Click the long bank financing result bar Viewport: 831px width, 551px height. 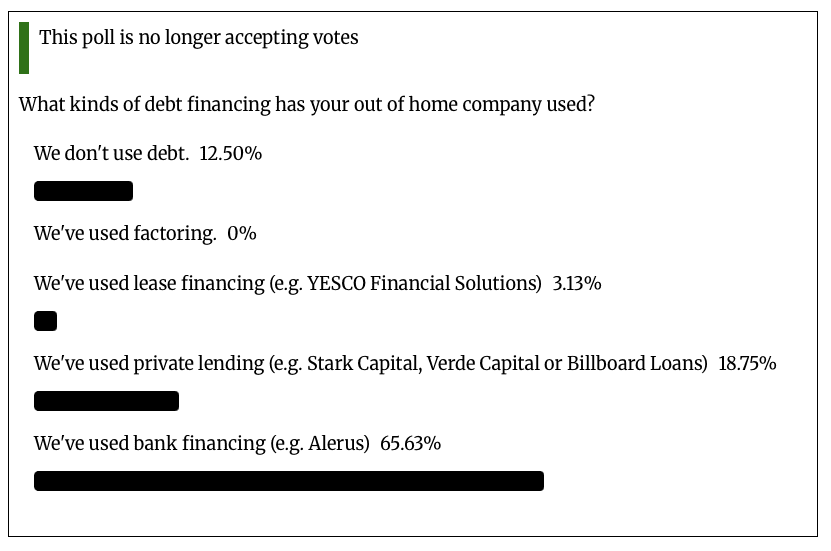tap(289, 481)
